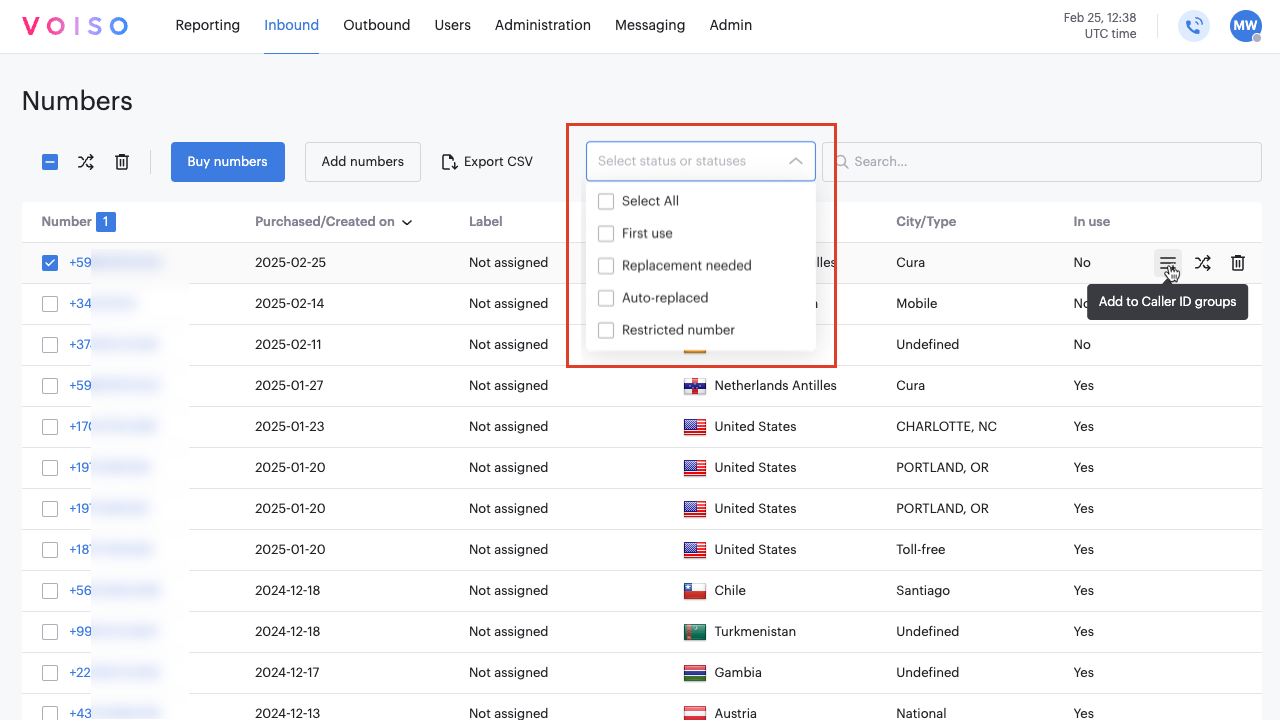Check the Restricted number filter option
1280x720 pixels.
coord(606,330)
